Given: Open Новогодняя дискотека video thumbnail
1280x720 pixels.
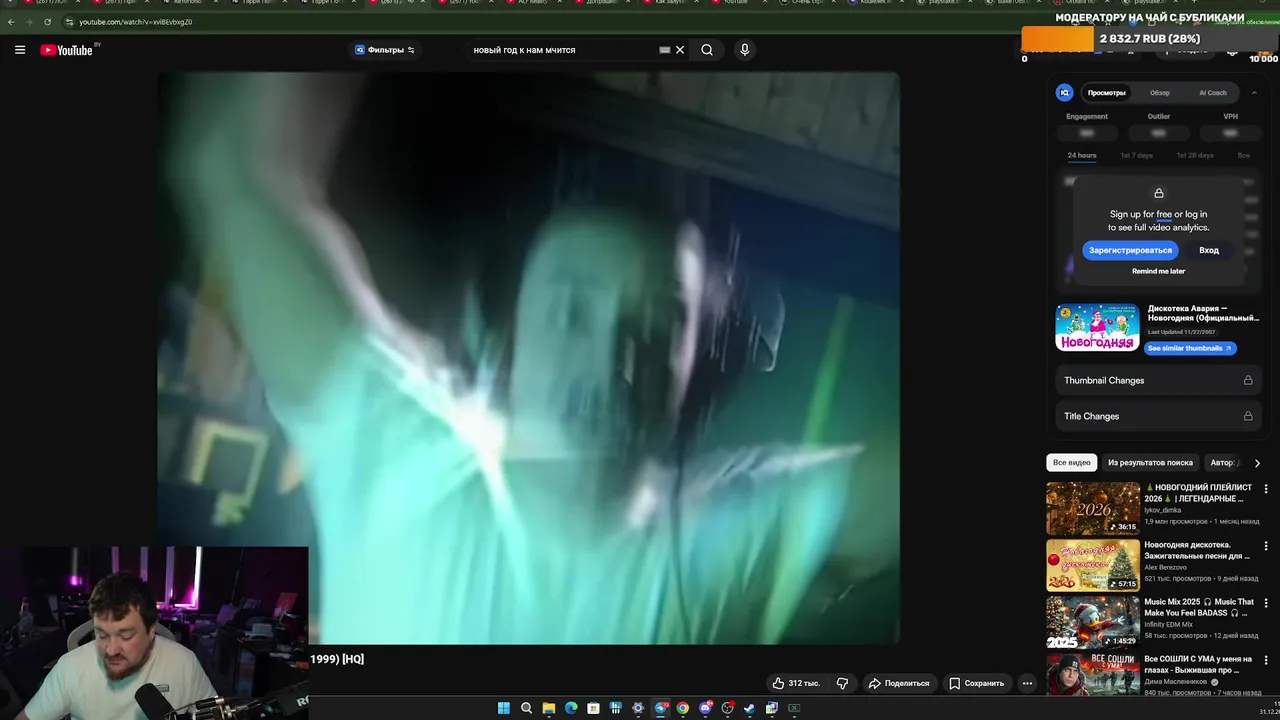Looking at the screenshot, I should (1093, 565).
